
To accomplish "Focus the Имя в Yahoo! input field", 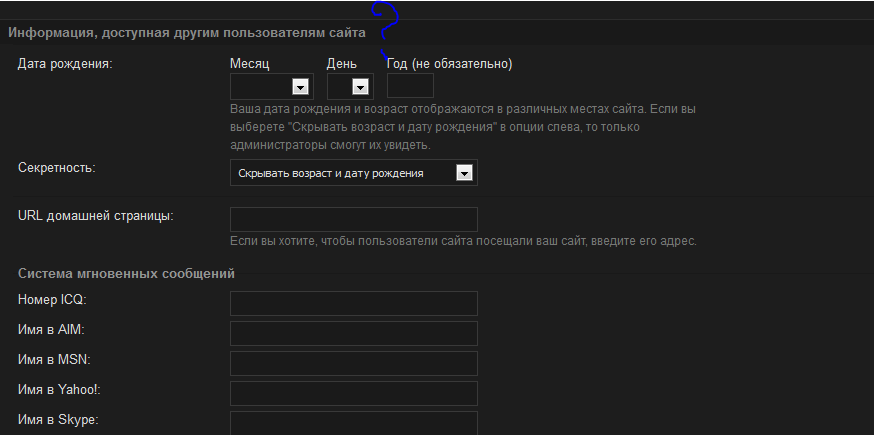I will tap(354, 394).
